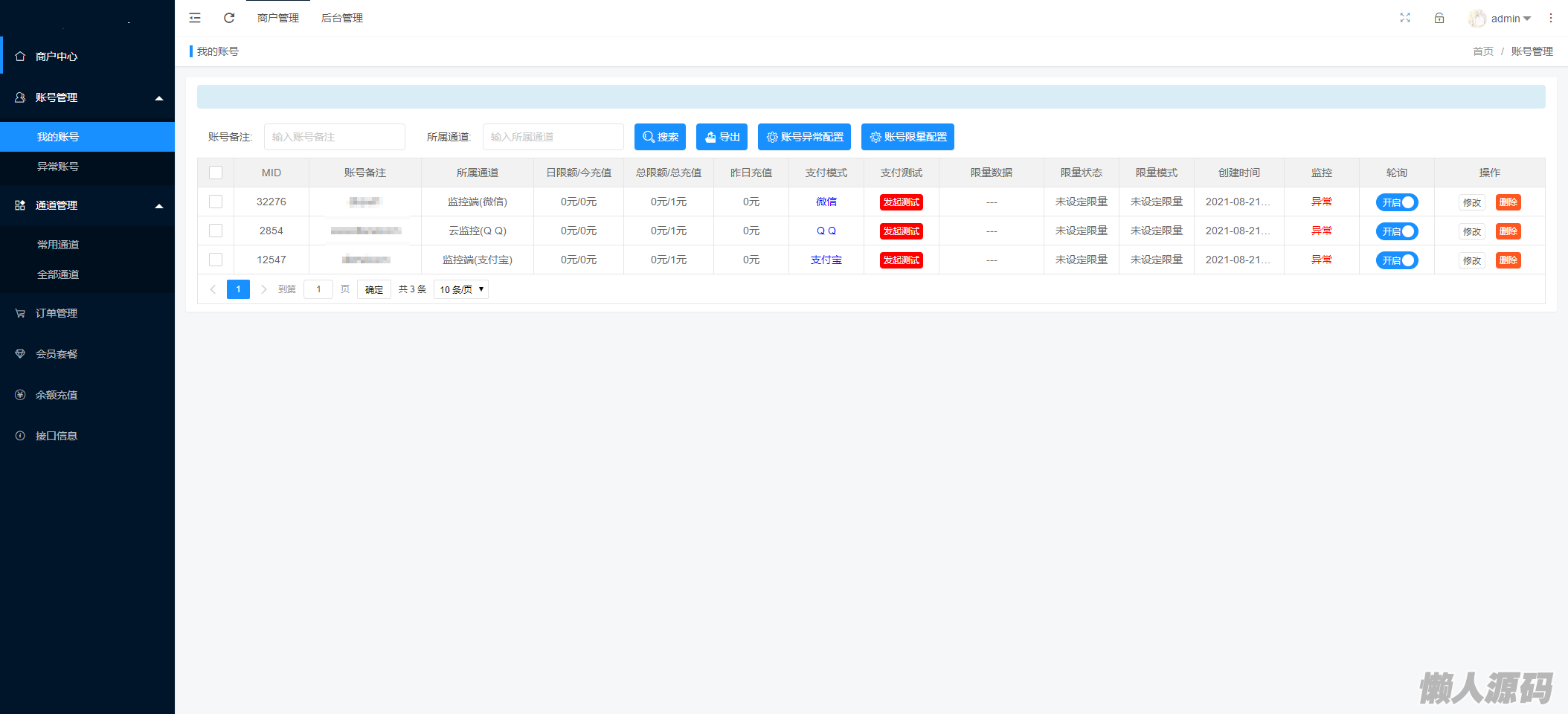Enter fullscreen mode via the expand icon
The height and width of the screenshot is (714, 1568).
[1404, 18]
